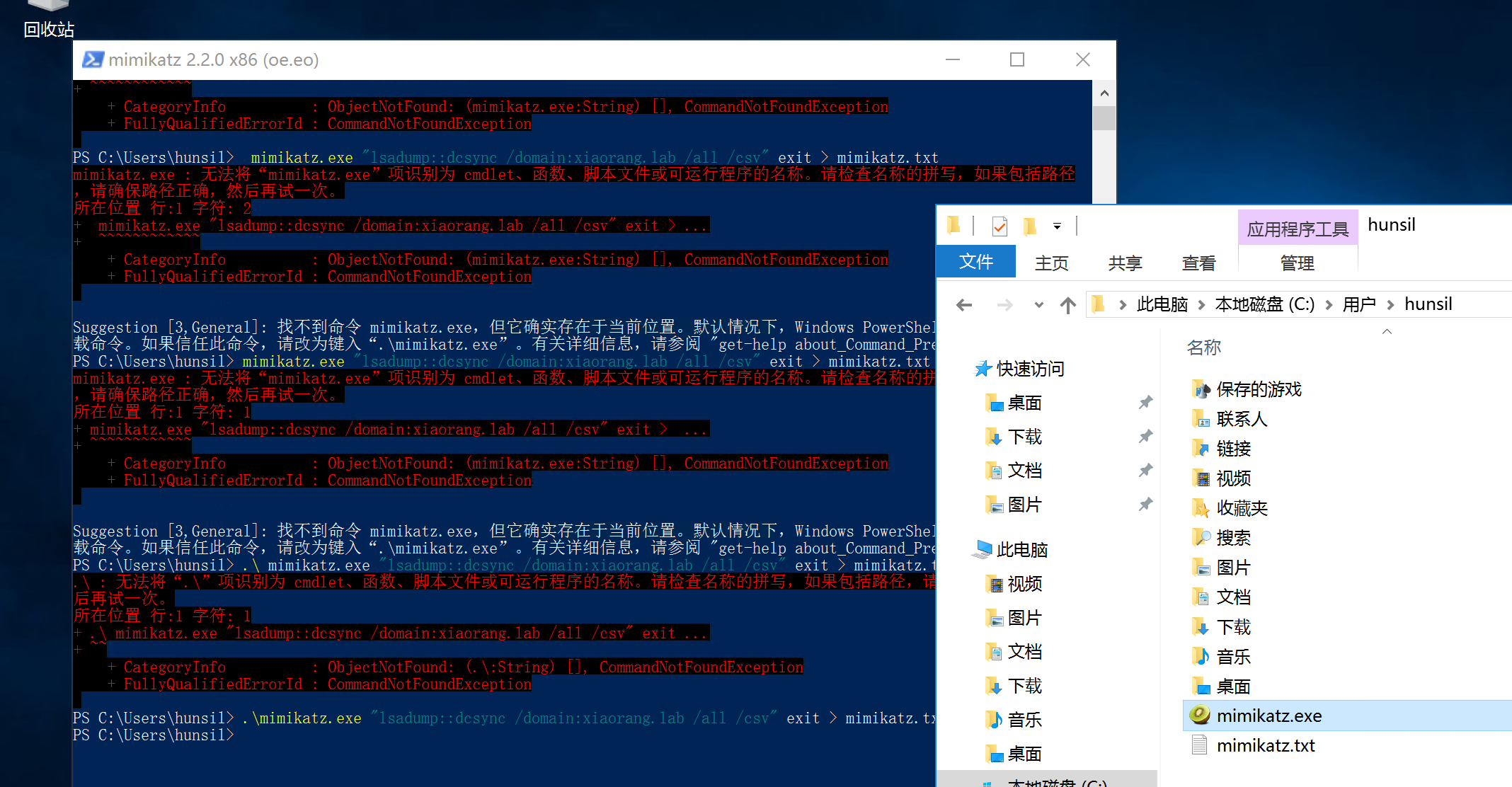
Task: Click the PowerShell scrollbar up arrow
Action: [x=1104, y=93]
